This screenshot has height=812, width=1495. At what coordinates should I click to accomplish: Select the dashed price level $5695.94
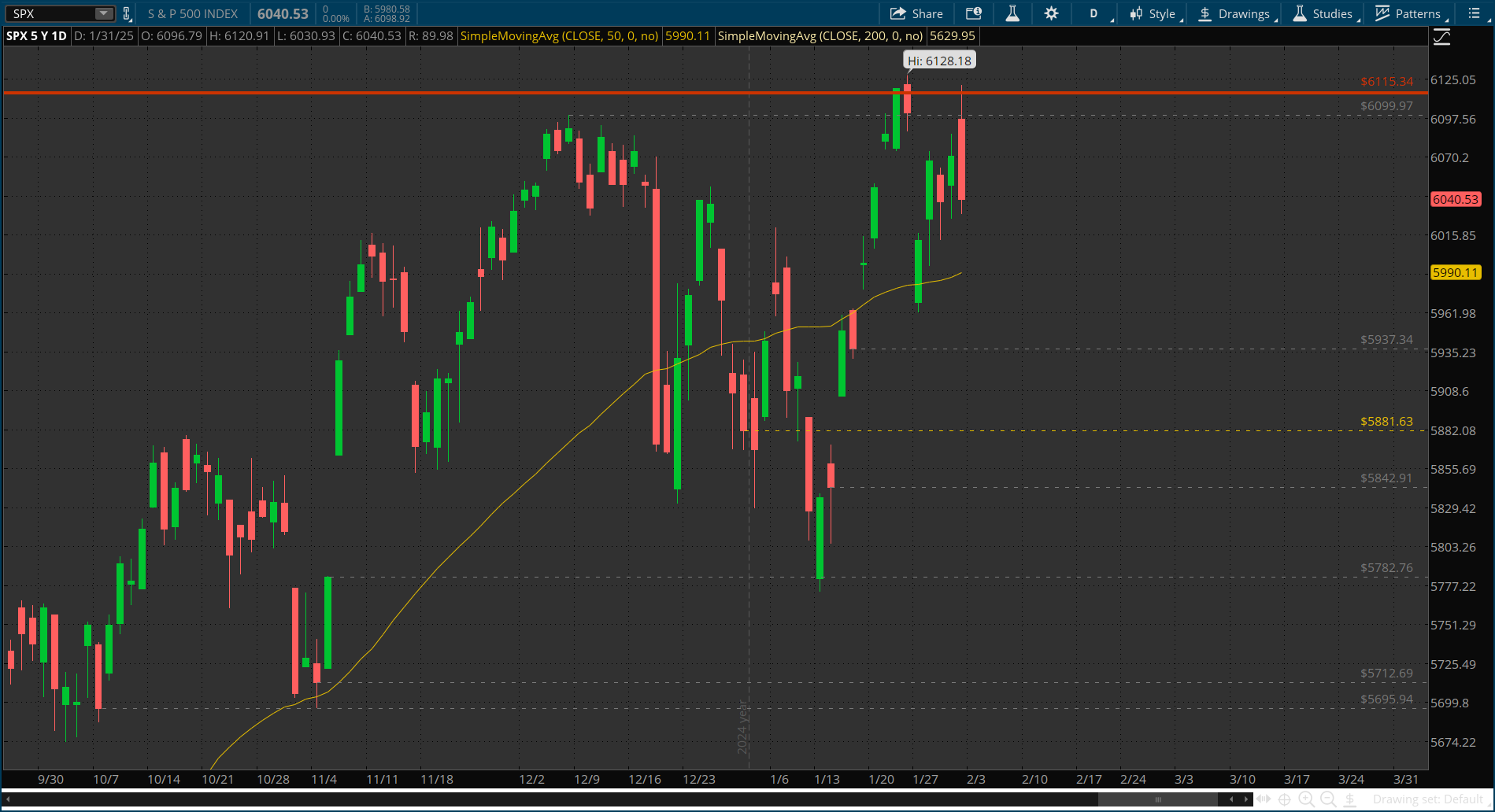(1386, 699)
